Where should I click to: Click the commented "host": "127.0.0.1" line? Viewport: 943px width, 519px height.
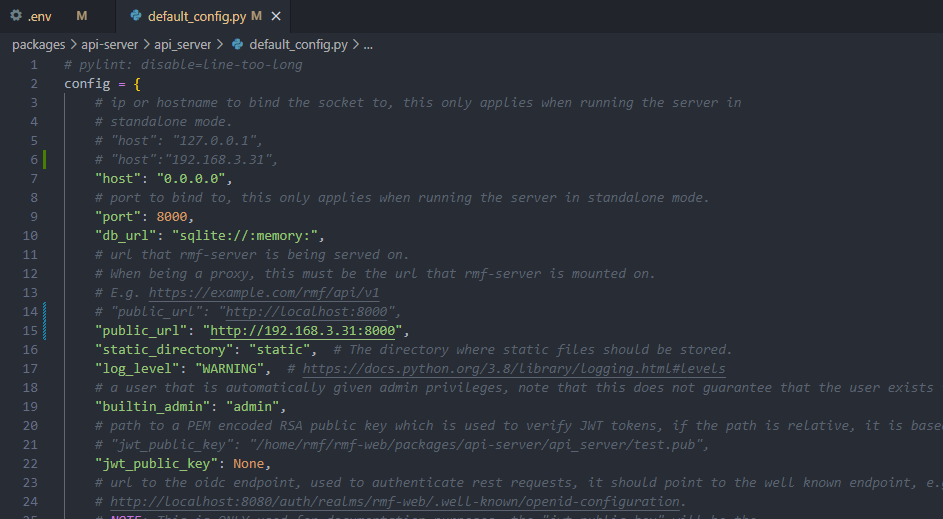click(179, 141)
